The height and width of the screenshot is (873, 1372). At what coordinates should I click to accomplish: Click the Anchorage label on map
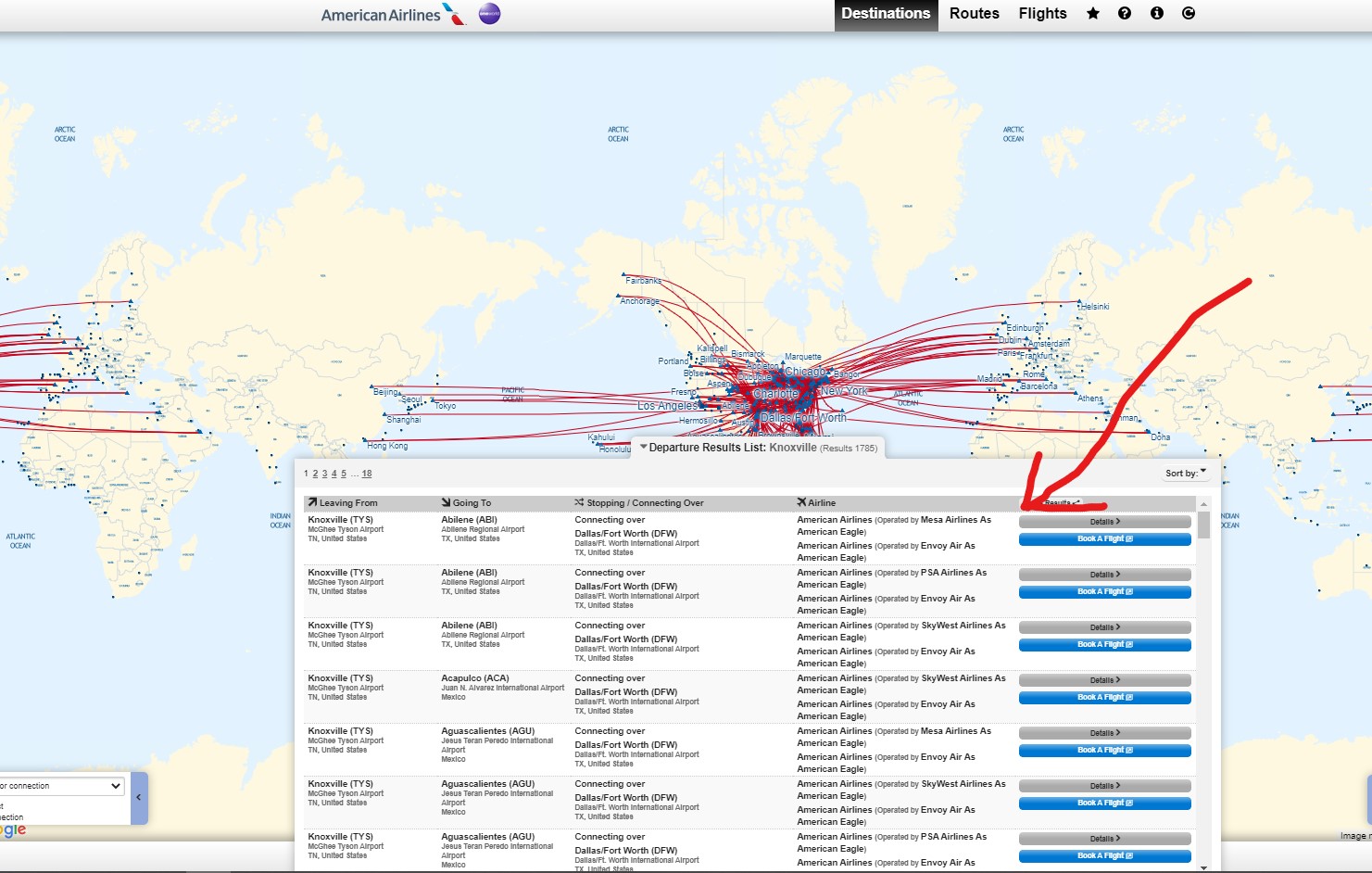639,301
